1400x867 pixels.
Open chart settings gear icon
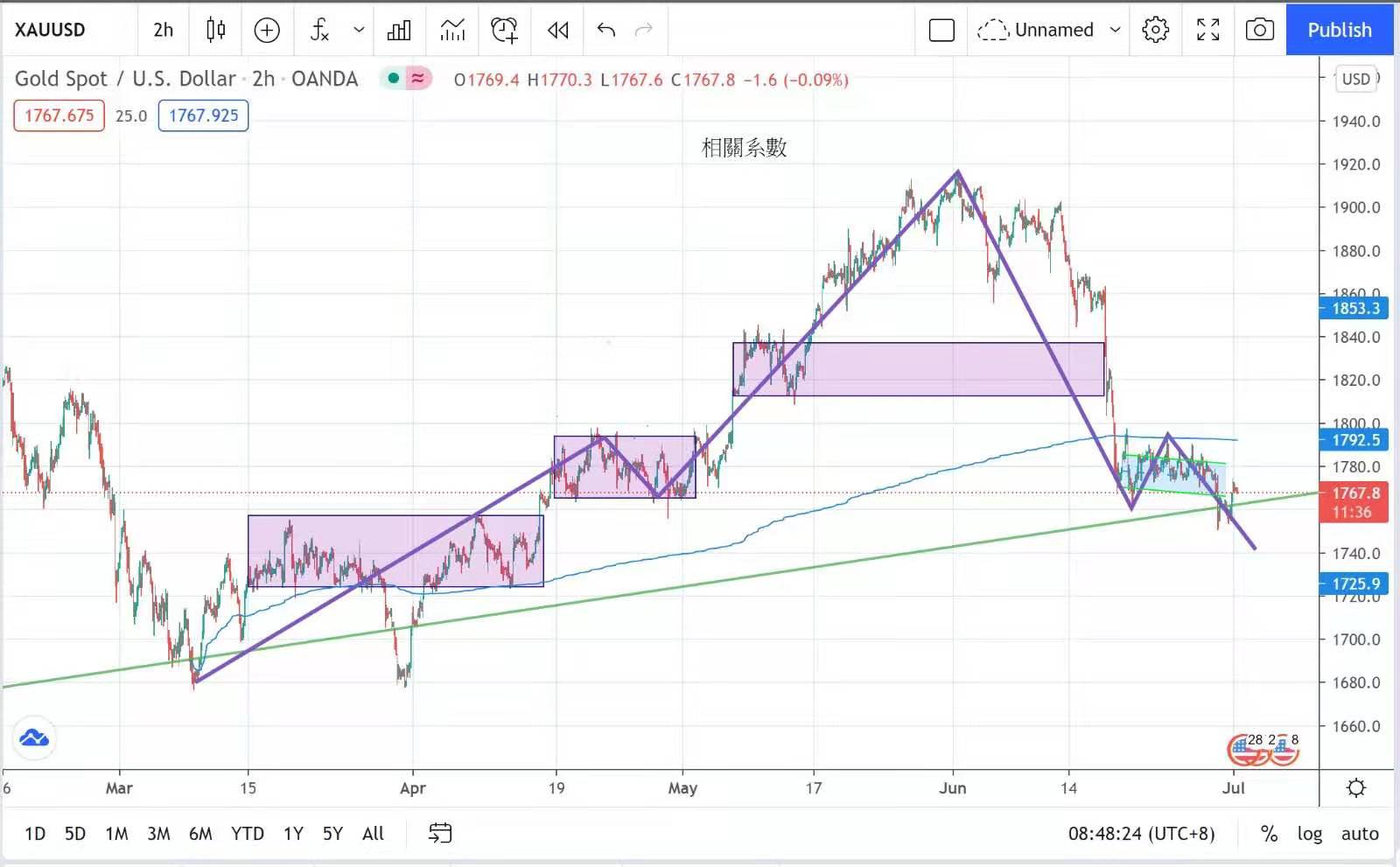point(1155,30)
